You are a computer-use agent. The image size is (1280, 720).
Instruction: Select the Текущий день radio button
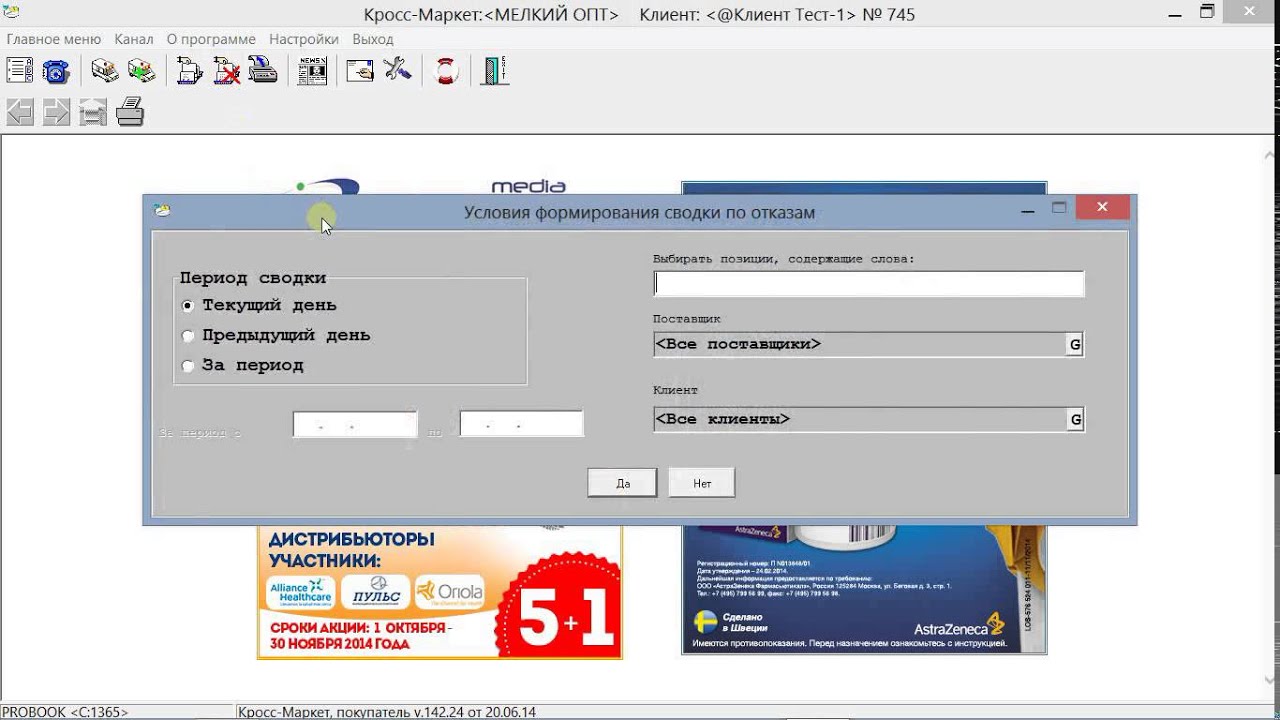click(188, 306)
